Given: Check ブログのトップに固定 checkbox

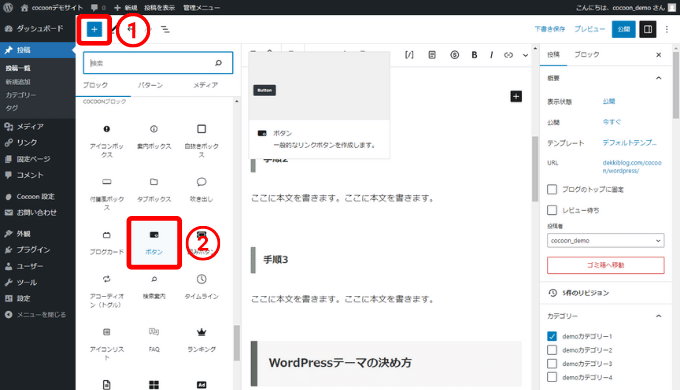Looking at the screenshot, I should pos(552,189).
